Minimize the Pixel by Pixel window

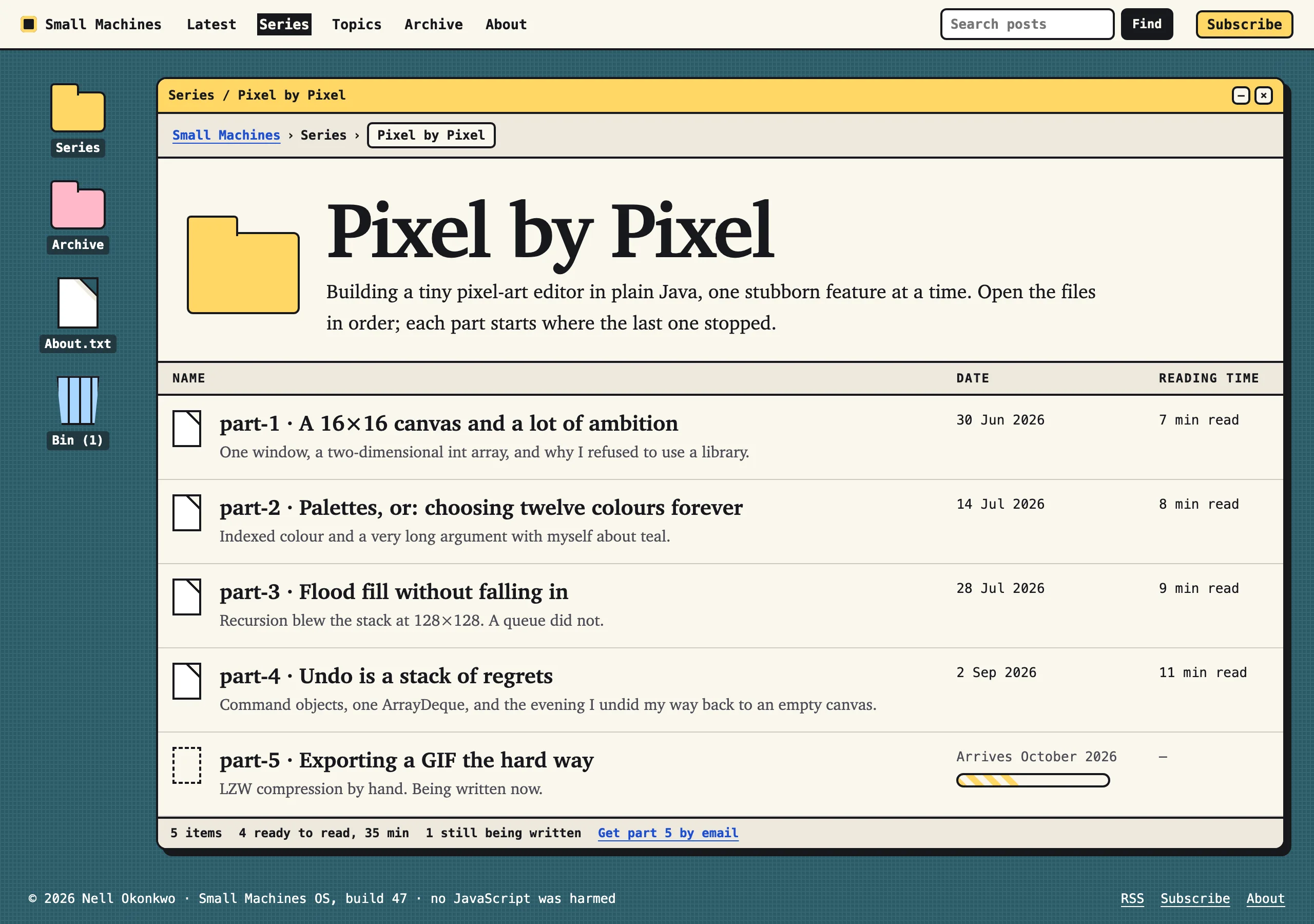click(1240, 95)
